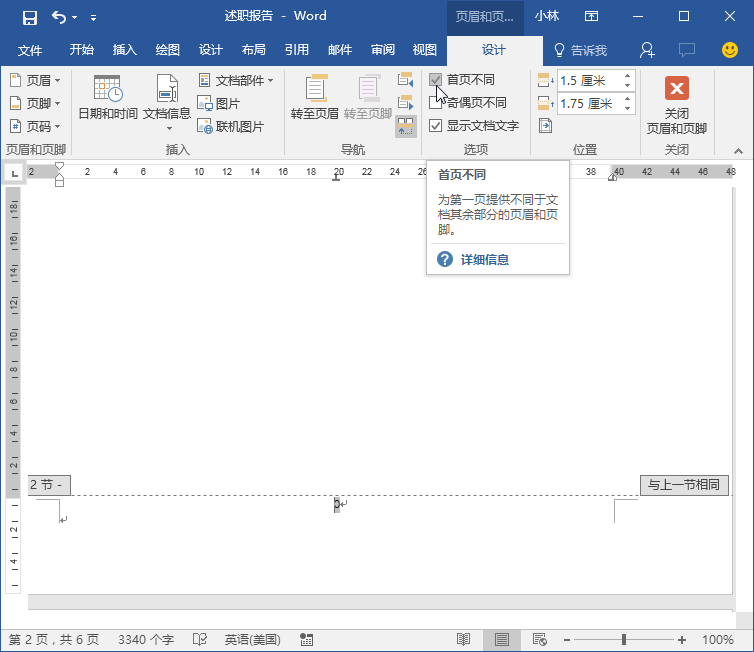Insert Date and Time icon
This screenshot has width=754, height=652.
tap(108, 97)
